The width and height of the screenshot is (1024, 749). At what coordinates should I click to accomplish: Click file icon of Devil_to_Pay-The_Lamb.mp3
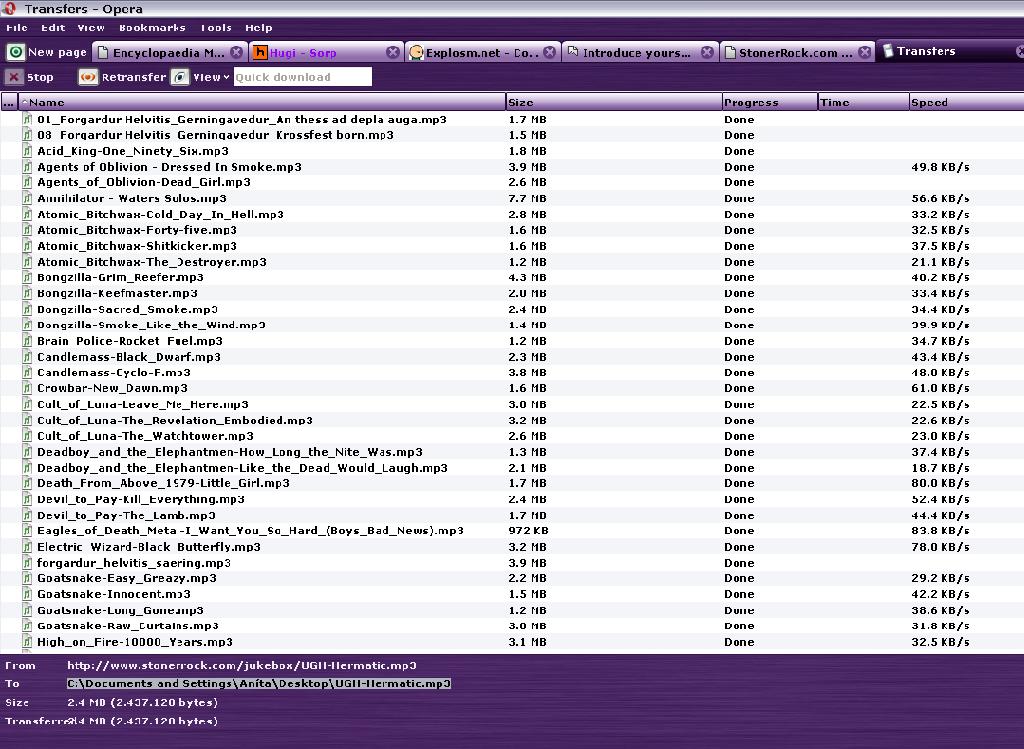pos(27,515)
